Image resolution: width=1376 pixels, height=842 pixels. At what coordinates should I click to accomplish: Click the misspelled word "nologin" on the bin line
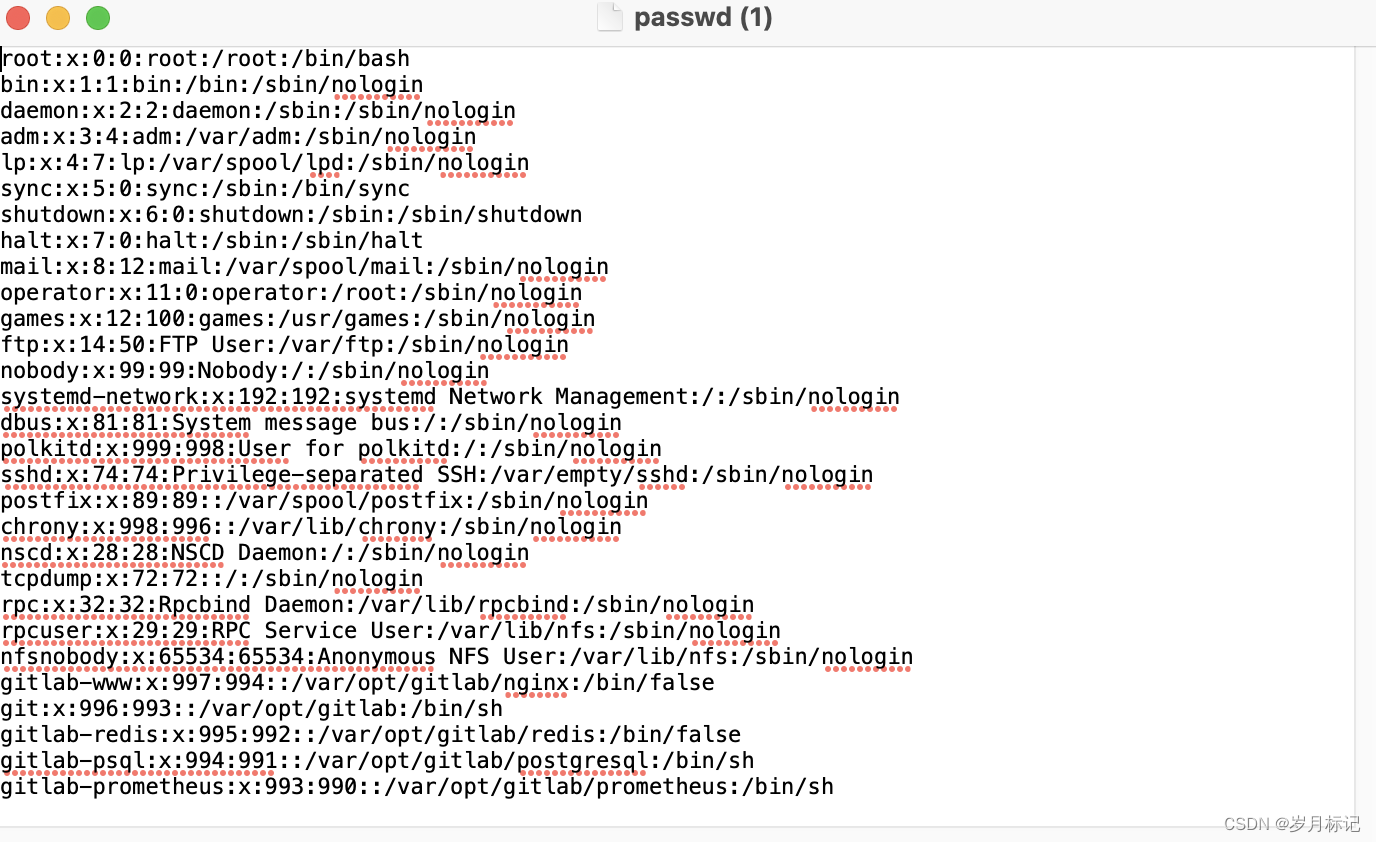[x=378, y=84]
